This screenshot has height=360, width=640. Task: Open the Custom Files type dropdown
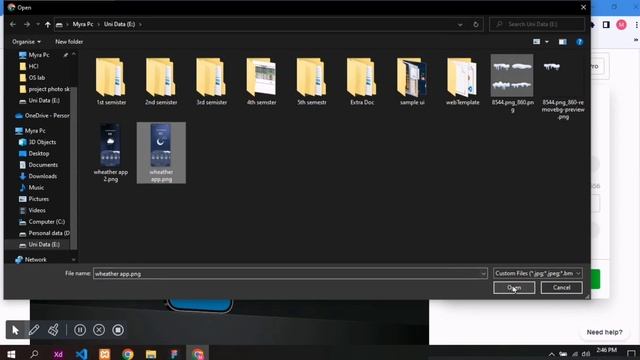(538, 273)
